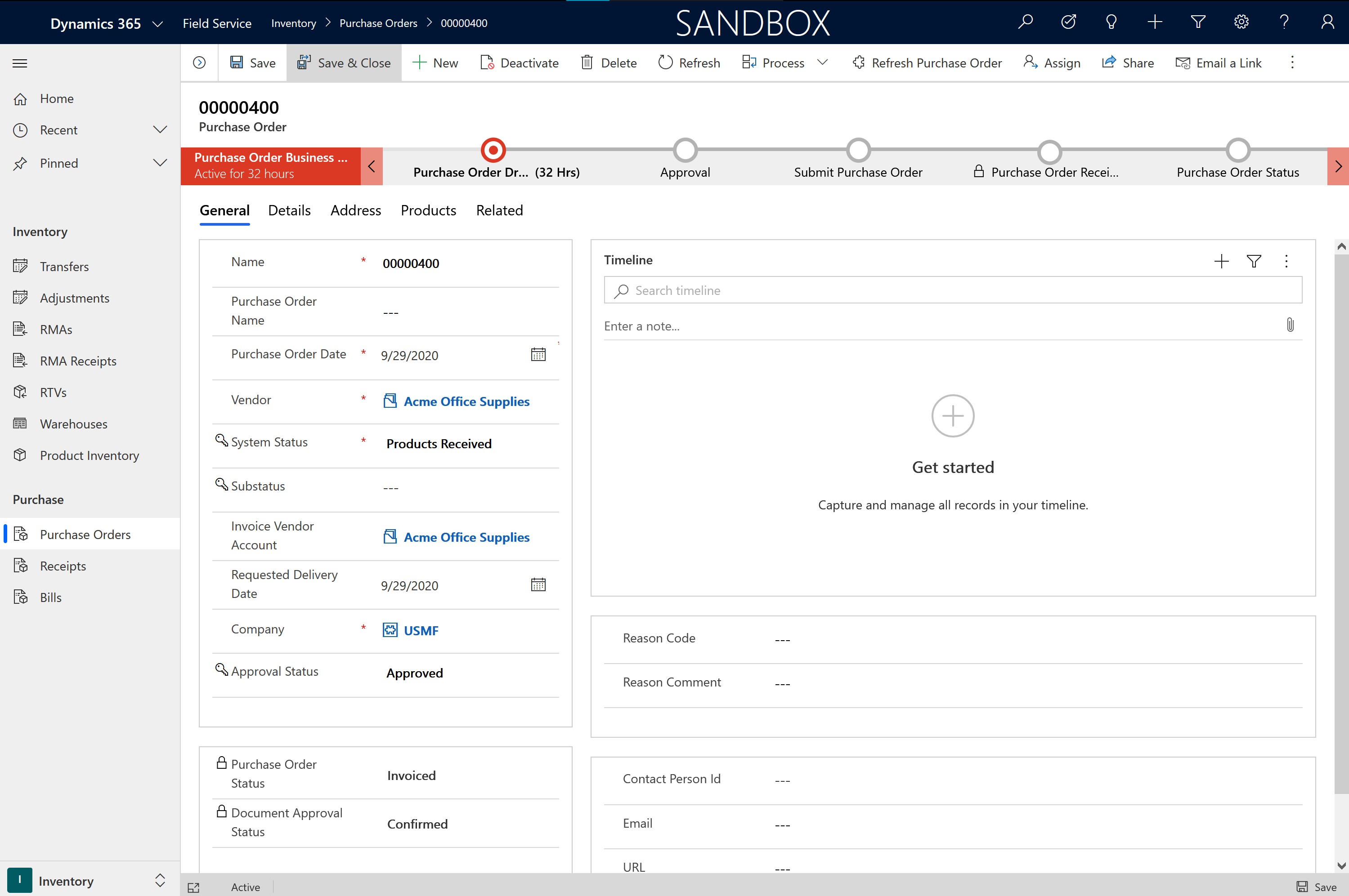Select the Products tab
Viewport: 1349px width, 896px height.
[x=428, y=210]
